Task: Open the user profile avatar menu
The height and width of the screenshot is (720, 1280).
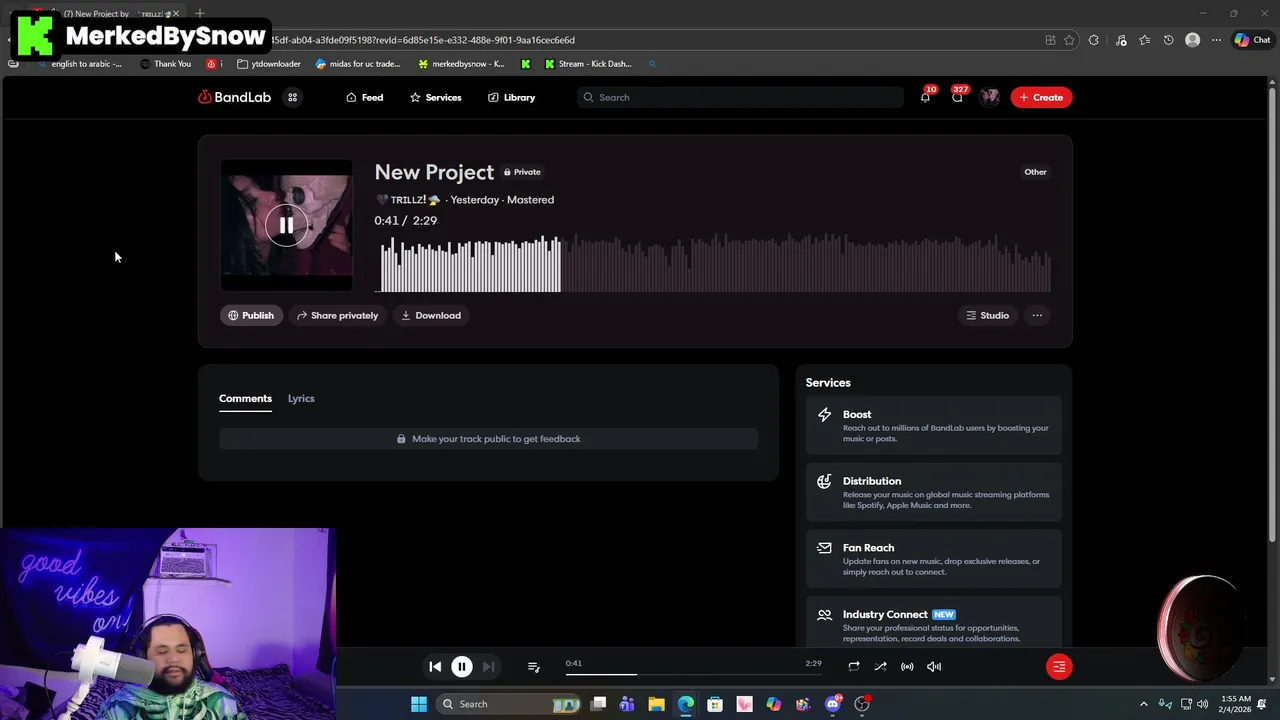Action: point(990,97)
